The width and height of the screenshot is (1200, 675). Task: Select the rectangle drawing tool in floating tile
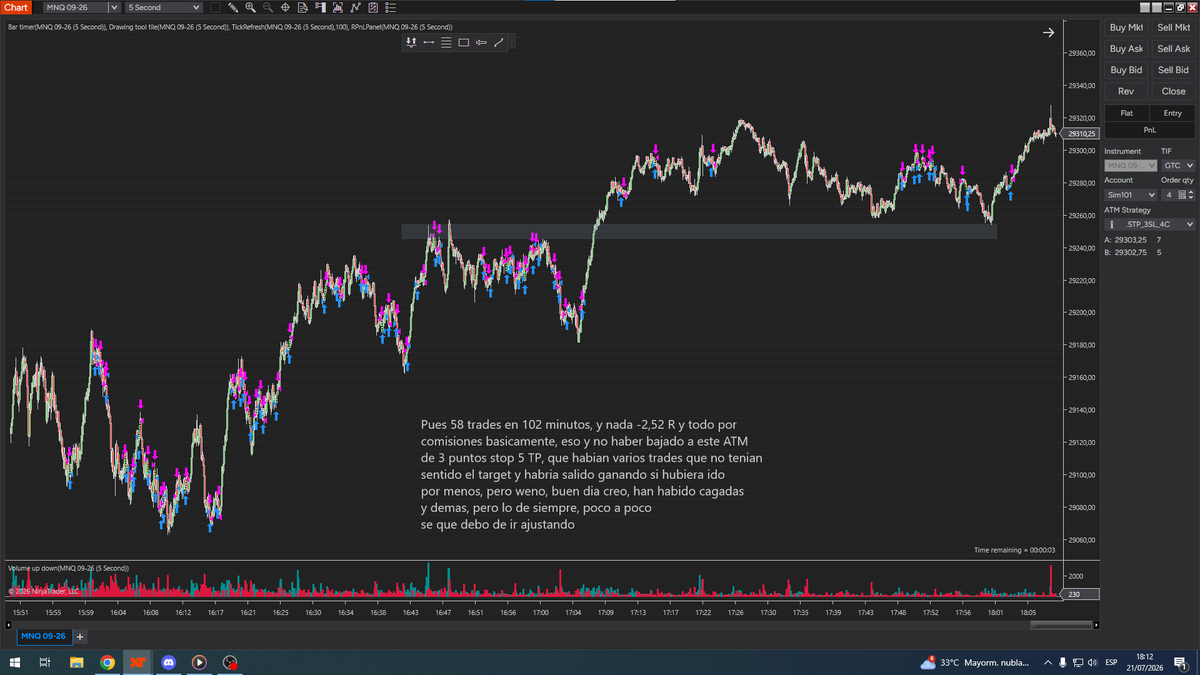(x=464, y=42)
